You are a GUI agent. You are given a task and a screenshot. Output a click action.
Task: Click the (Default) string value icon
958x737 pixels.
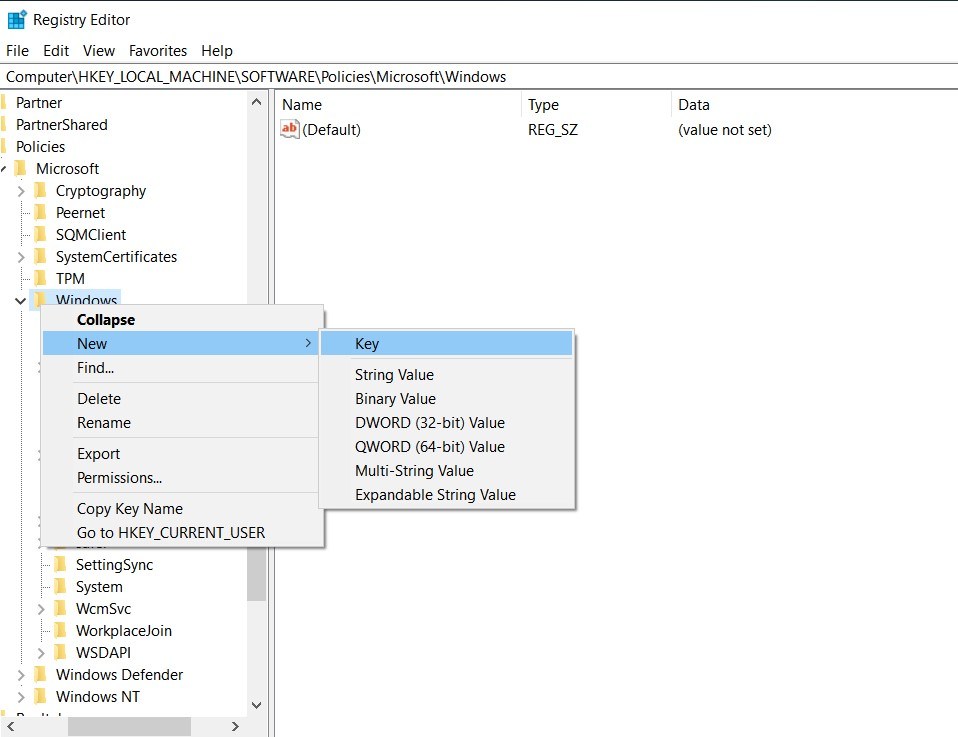[x=290, y=129]
